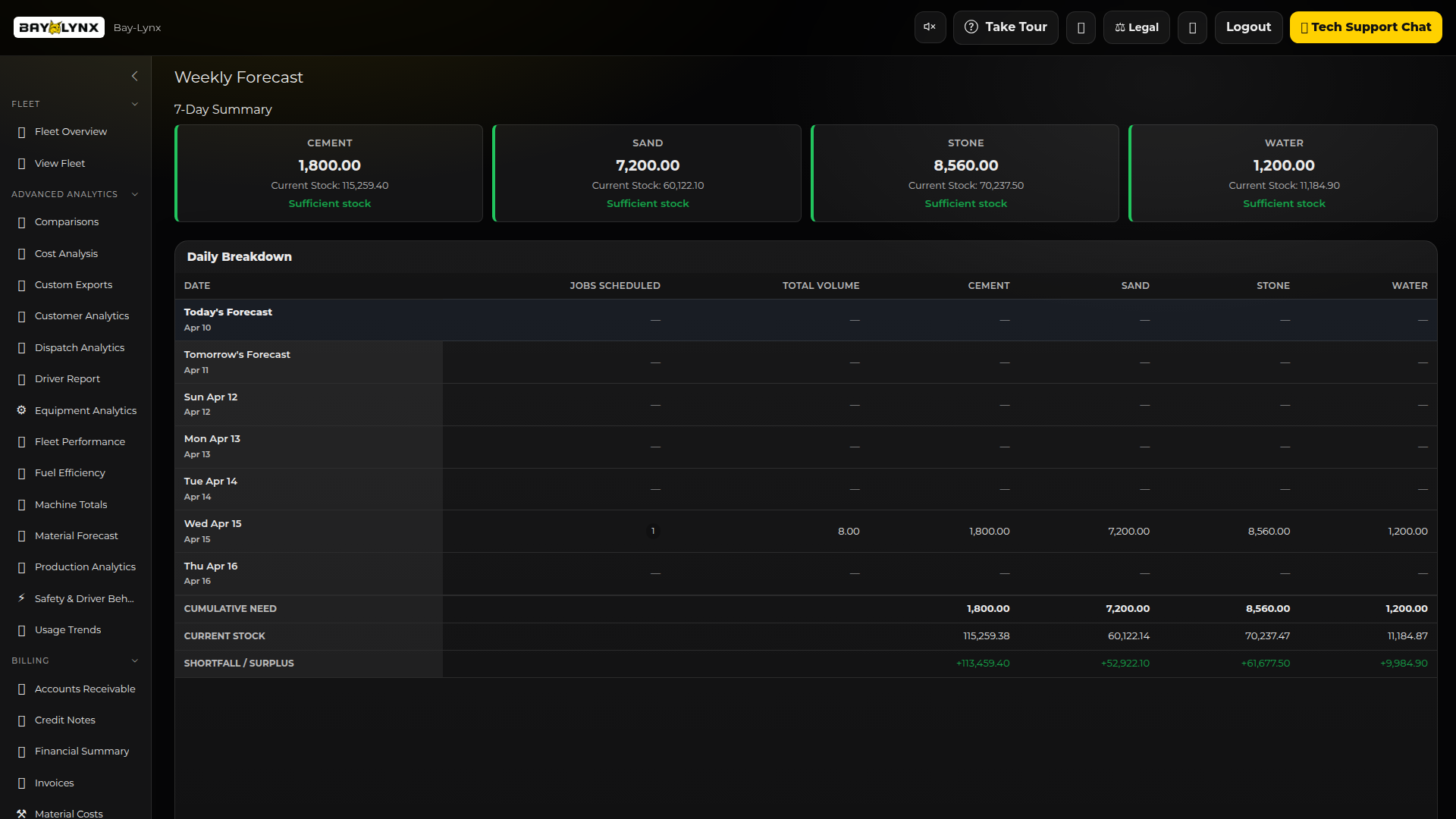Screen dimensions: 1456x819
Task: Click the icon button right of Legal
Action: [x=1192, y=27]
